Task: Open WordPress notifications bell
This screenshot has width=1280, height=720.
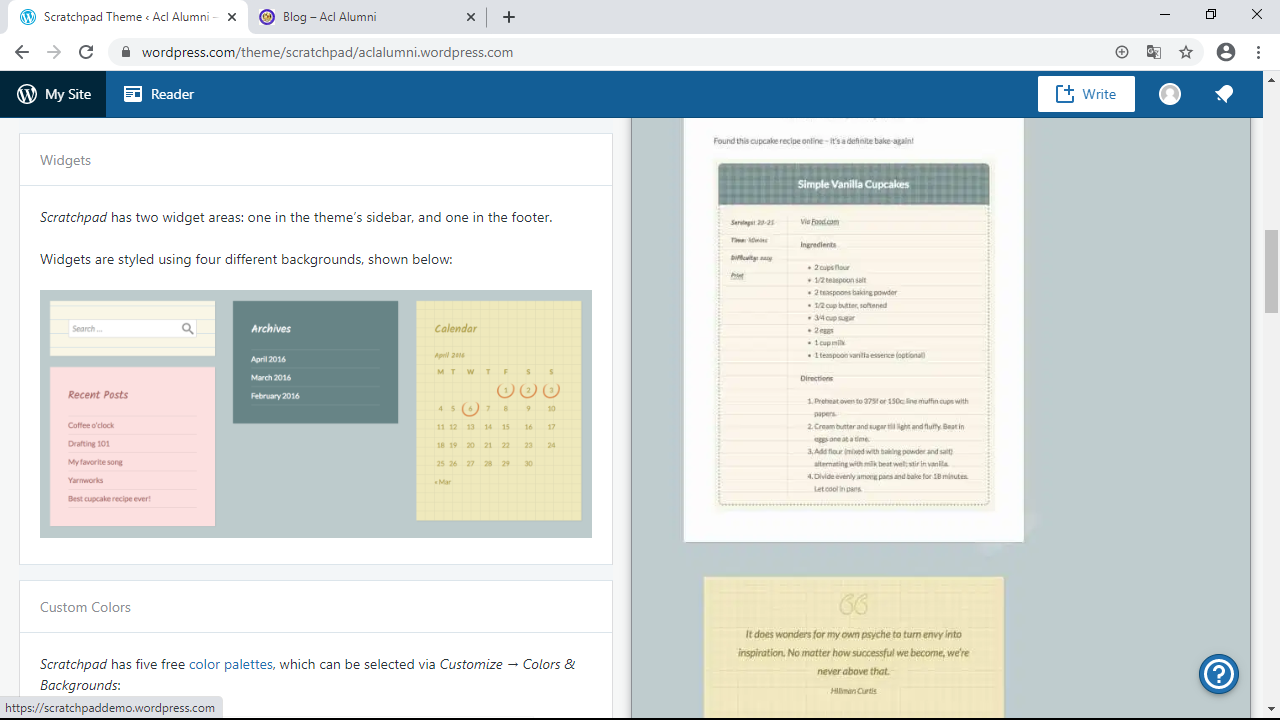Action: point(1224,94)
